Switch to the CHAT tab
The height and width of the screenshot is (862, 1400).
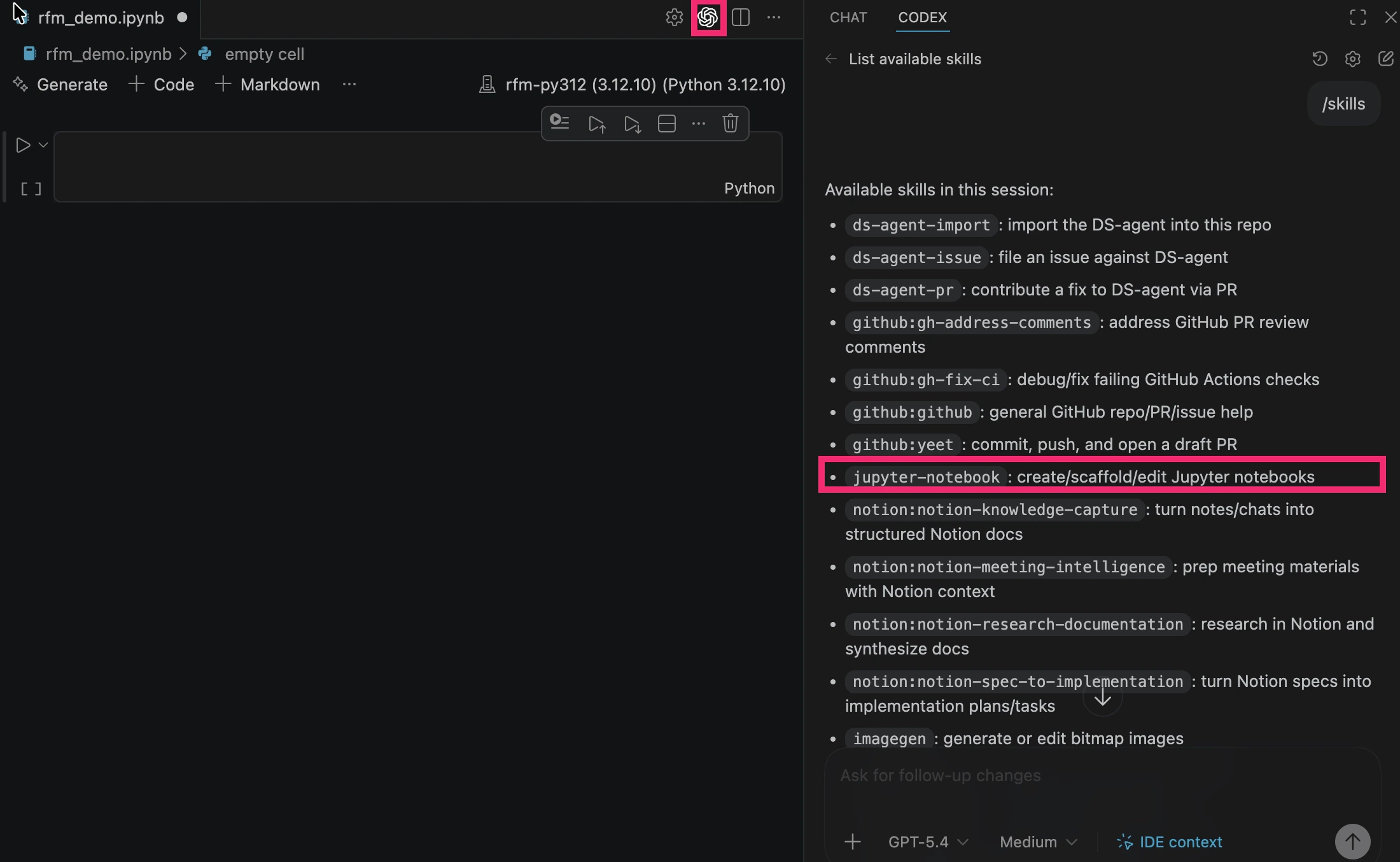[x=848, y=18]
